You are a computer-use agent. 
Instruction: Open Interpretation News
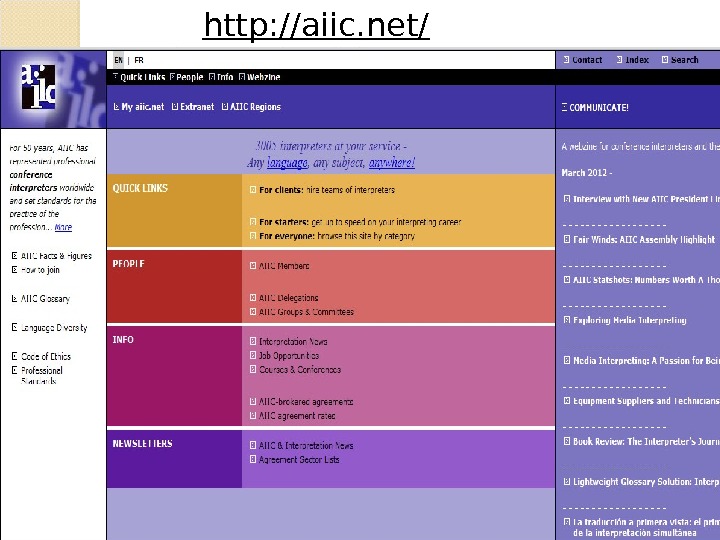(293, 342)
